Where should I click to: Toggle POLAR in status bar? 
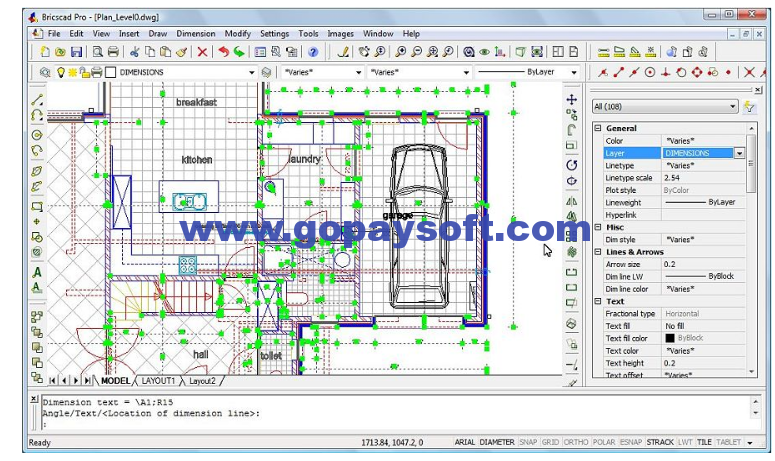click(x=604, y=442)
